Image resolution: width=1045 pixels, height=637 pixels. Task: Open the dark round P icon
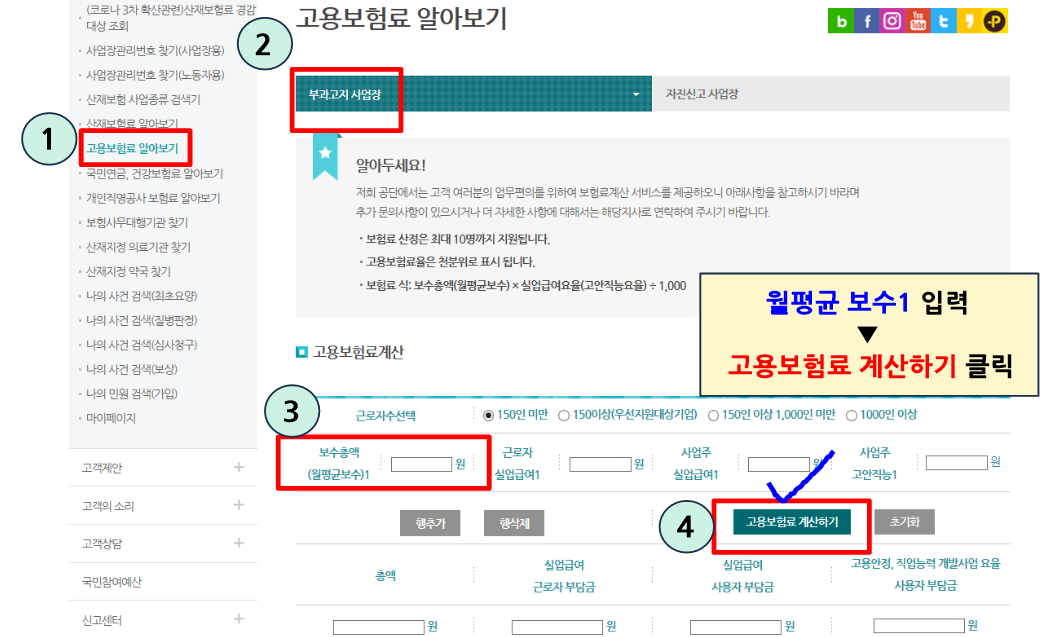pyautogui.click(x=994, y=21)
